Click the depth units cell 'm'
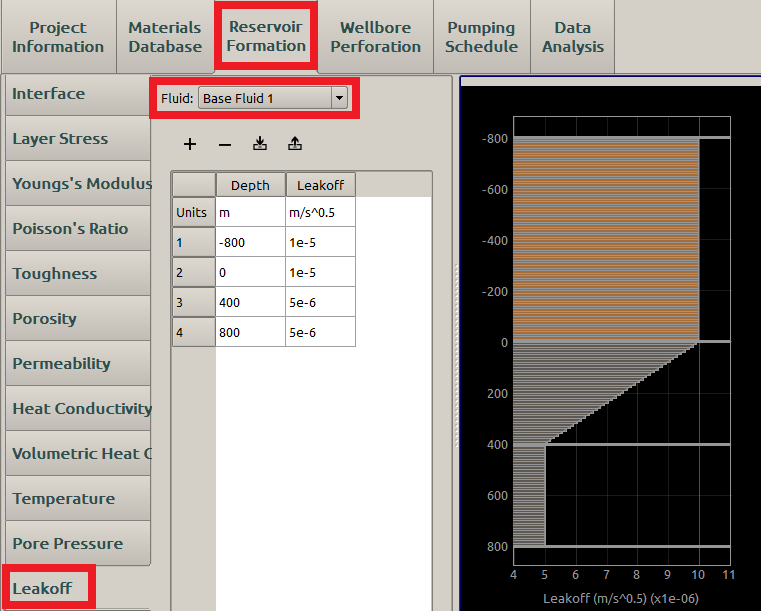This screenshot has height=611, width=761. pos(250,212)
